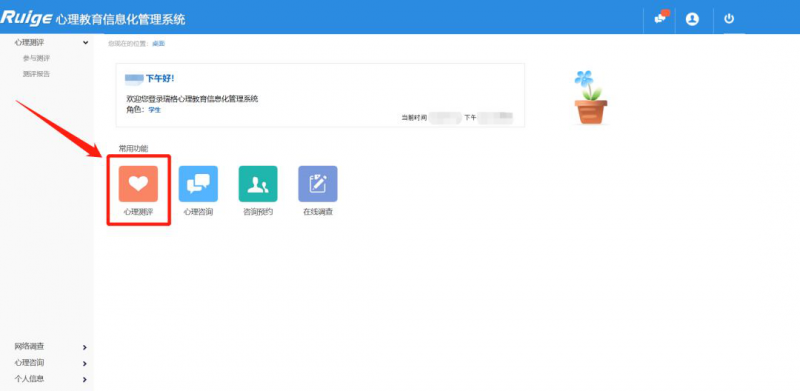Open the 心理测评 sidebar menu label
Image resolution: width=800 pixels, height=391 pixels.
29,42
